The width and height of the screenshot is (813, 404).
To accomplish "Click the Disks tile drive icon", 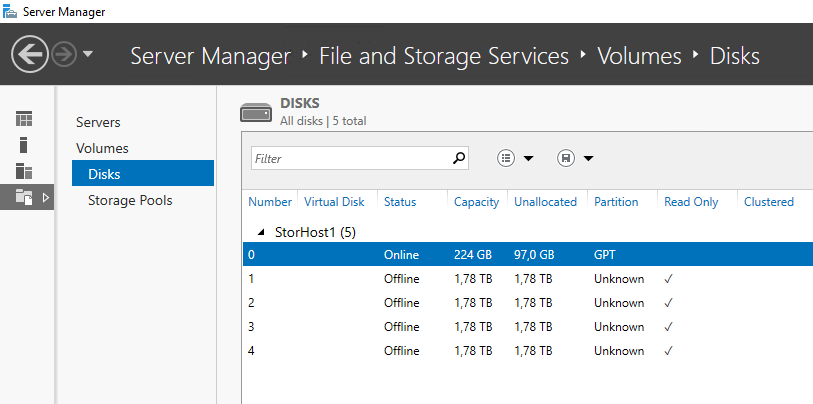I will 256,113.
